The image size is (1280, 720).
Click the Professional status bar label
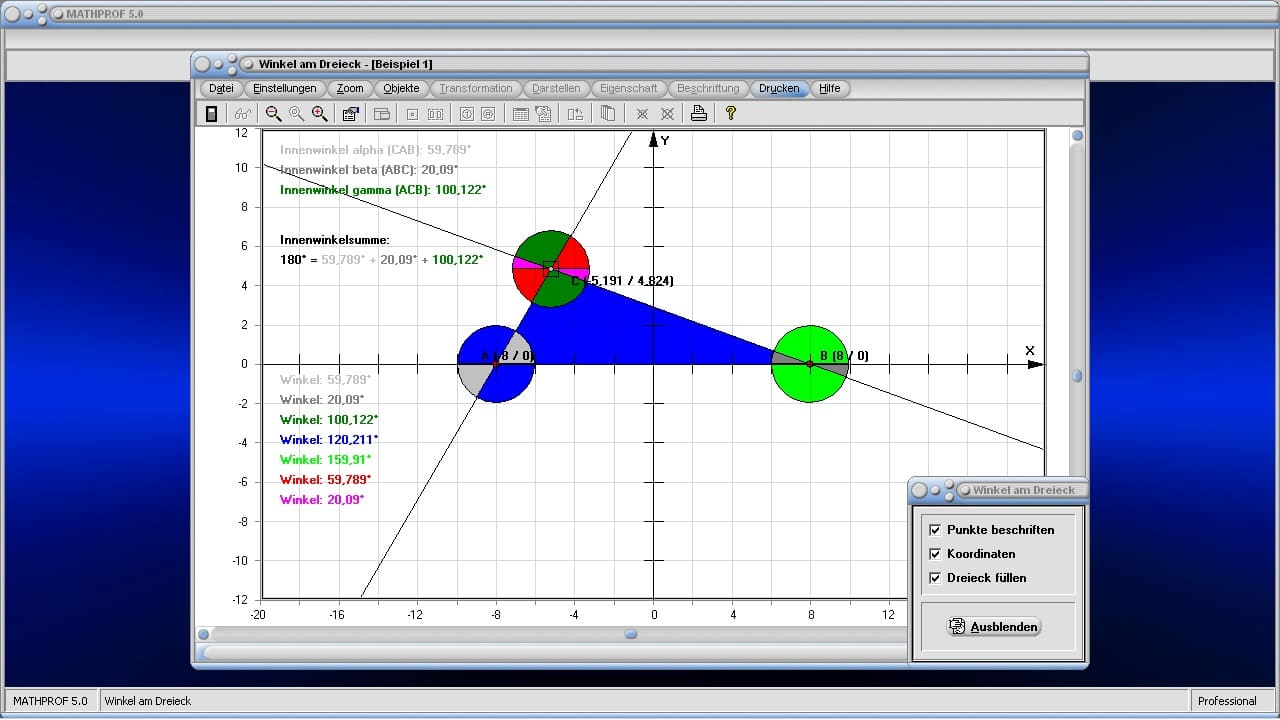1227,701
